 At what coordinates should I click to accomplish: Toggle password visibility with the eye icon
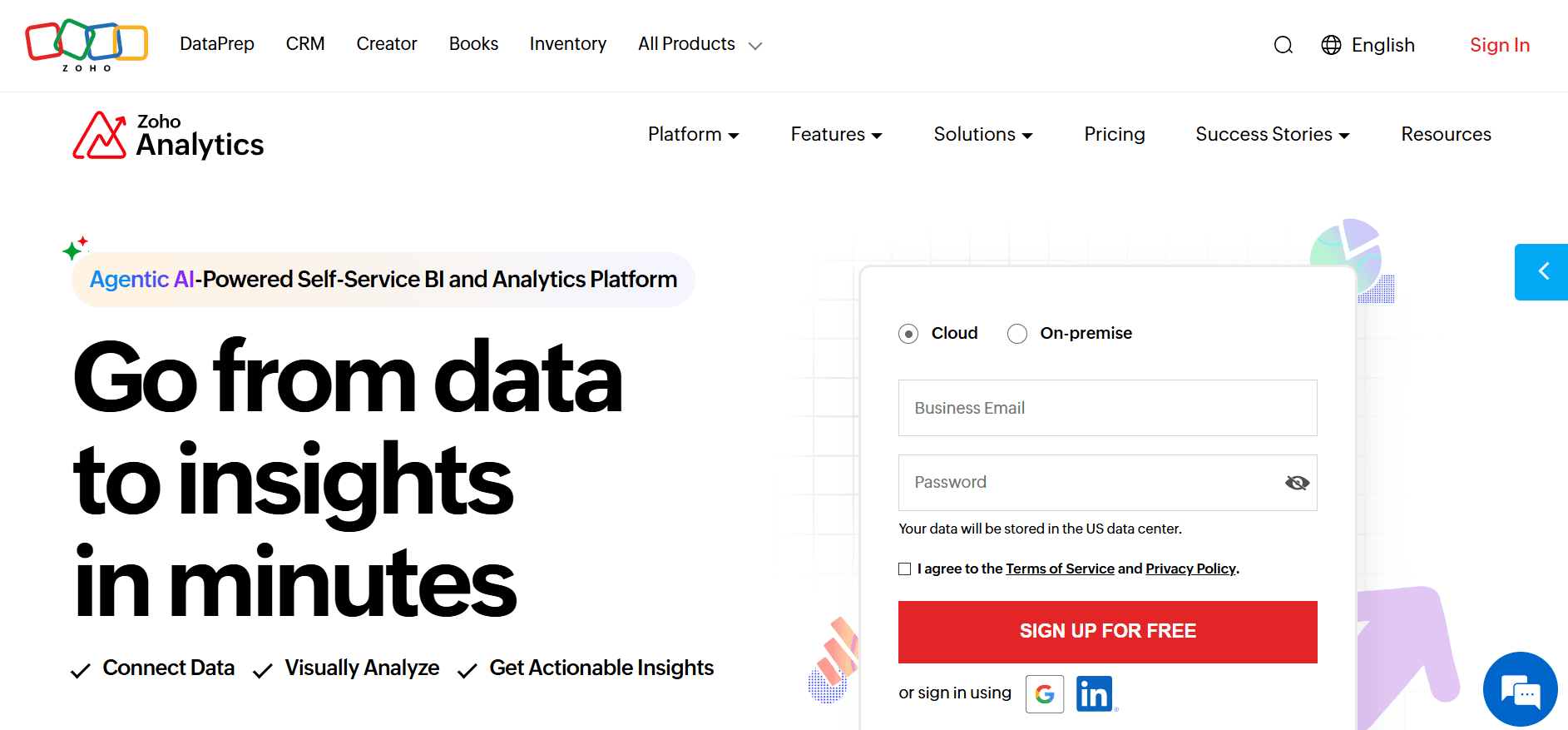[x=1296, y=483]
